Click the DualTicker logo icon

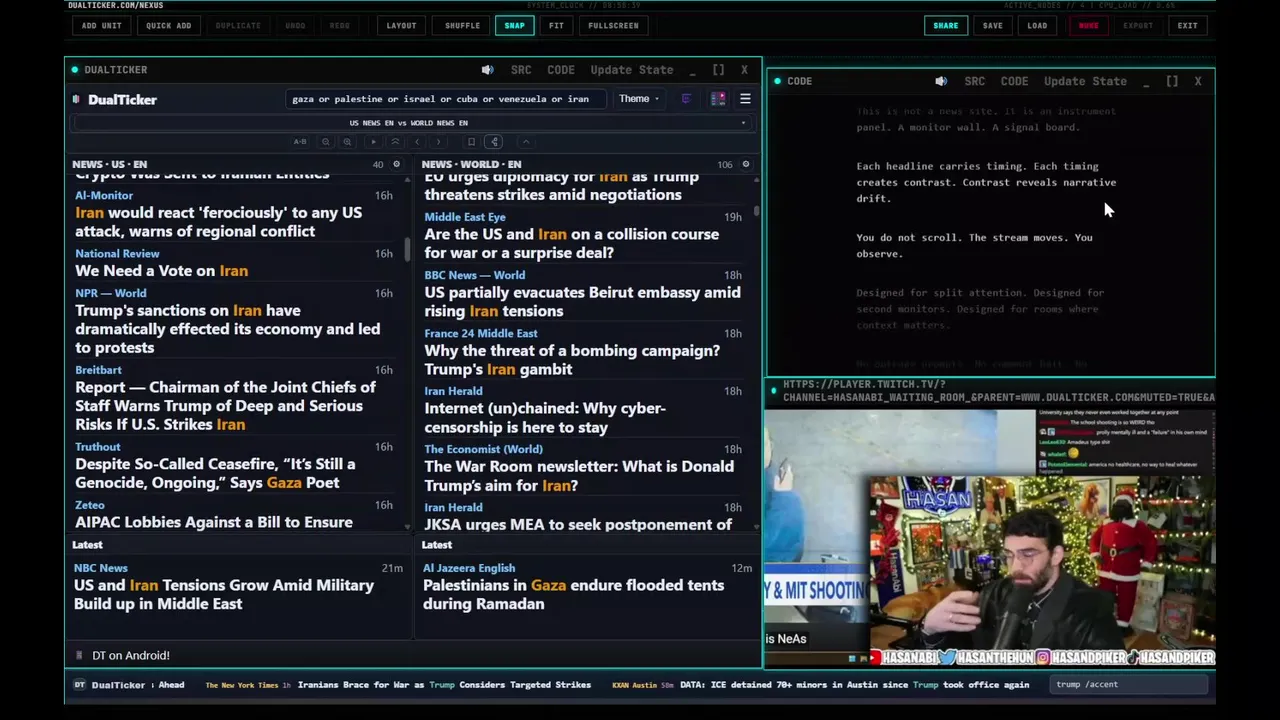click(x=76, y=99)
